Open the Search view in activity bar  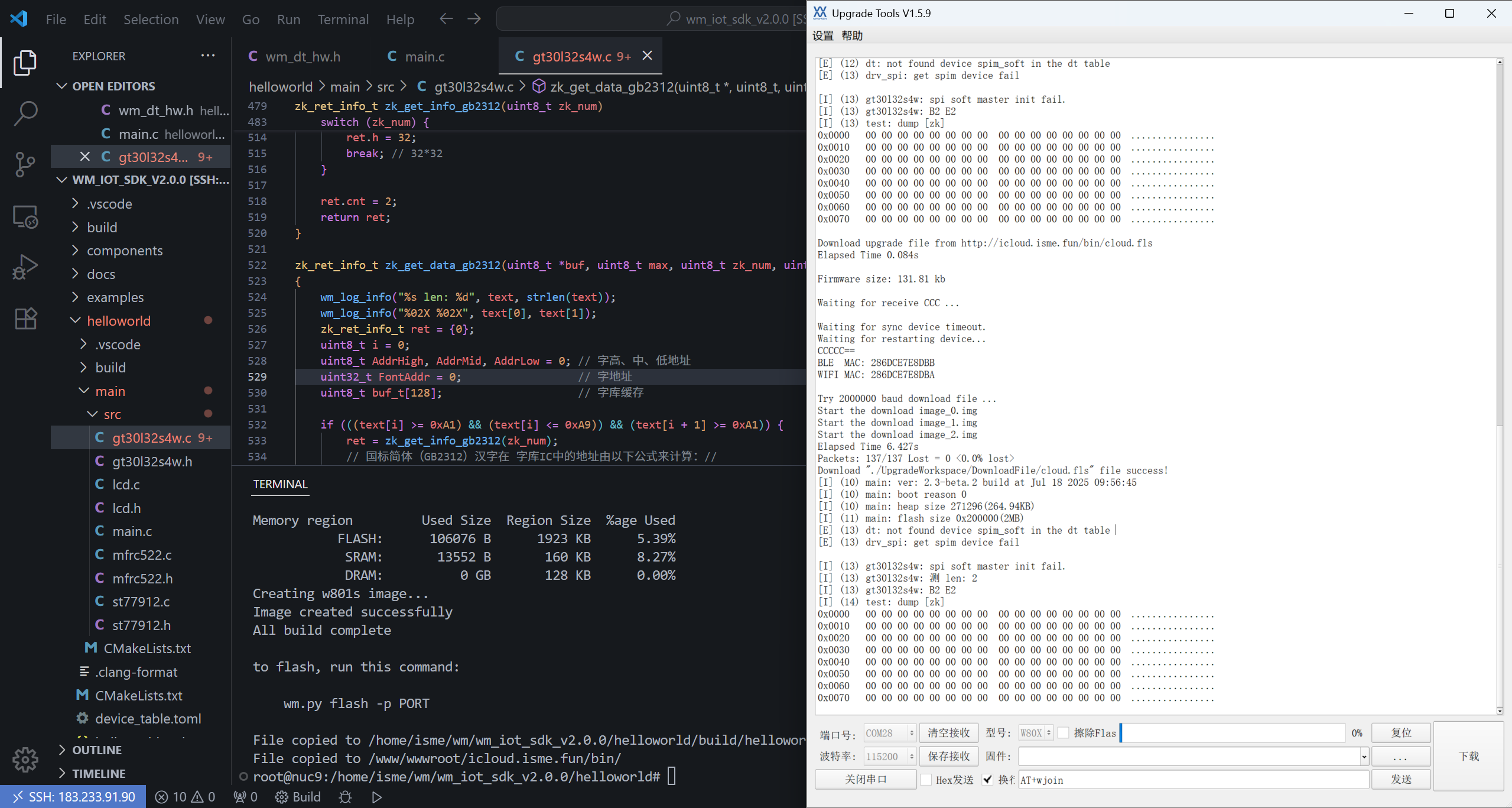(x=25, y=113)
